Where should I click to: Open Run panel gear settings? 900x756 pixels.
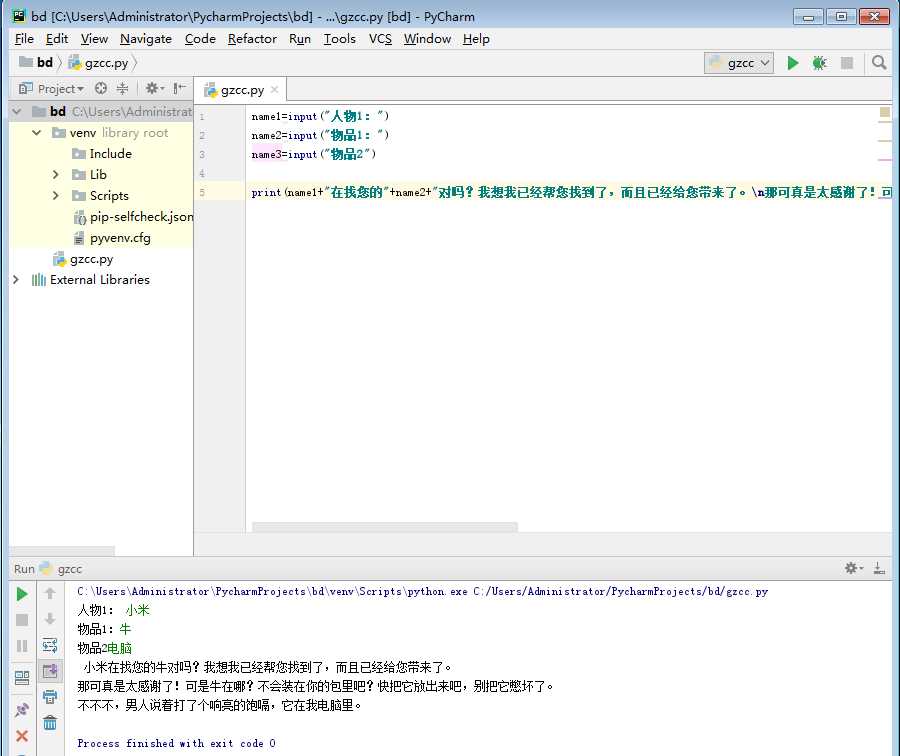[854, 568]
